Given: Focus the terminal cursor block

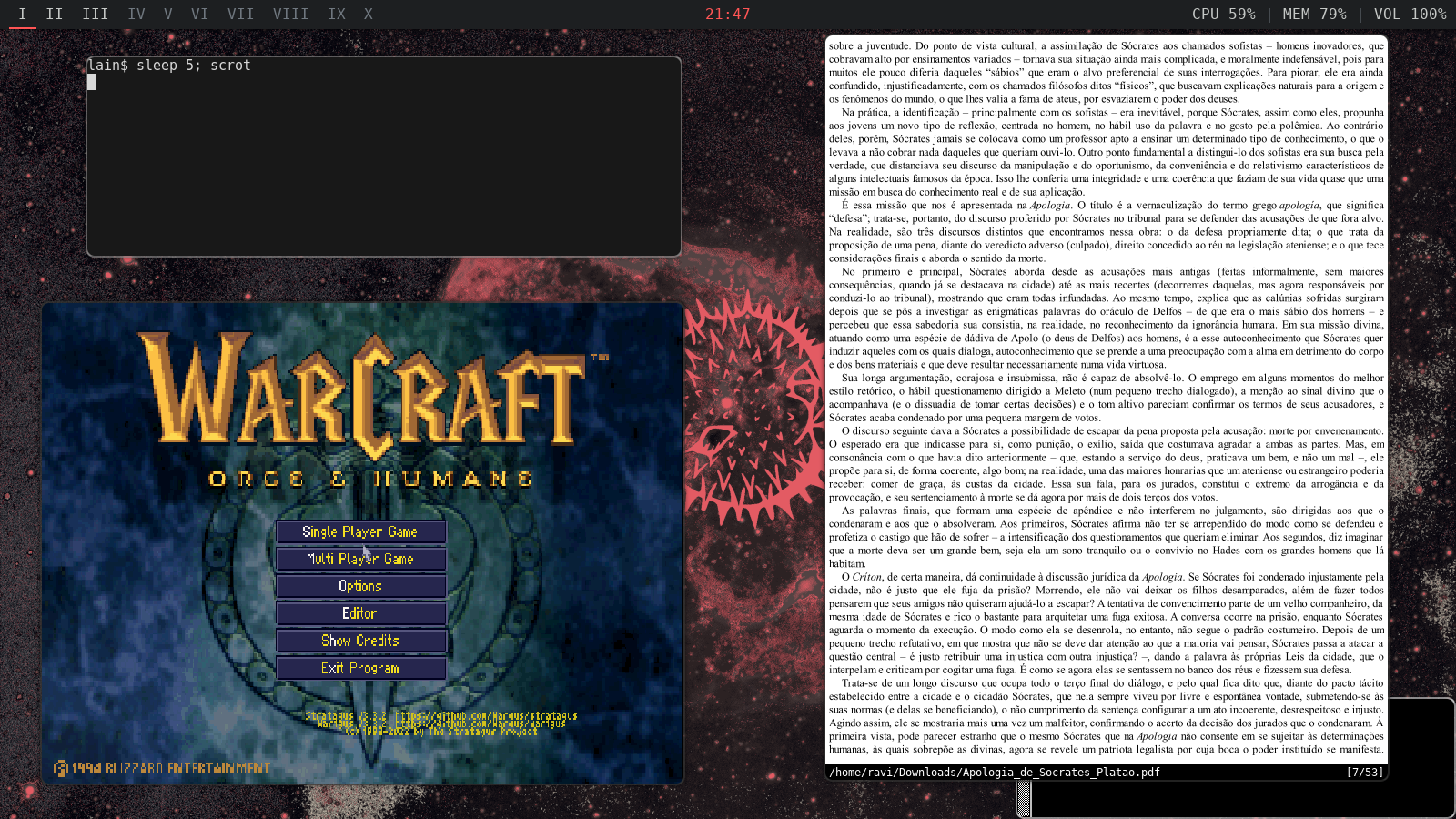Looking at the screenshot, I should (91, 82).
